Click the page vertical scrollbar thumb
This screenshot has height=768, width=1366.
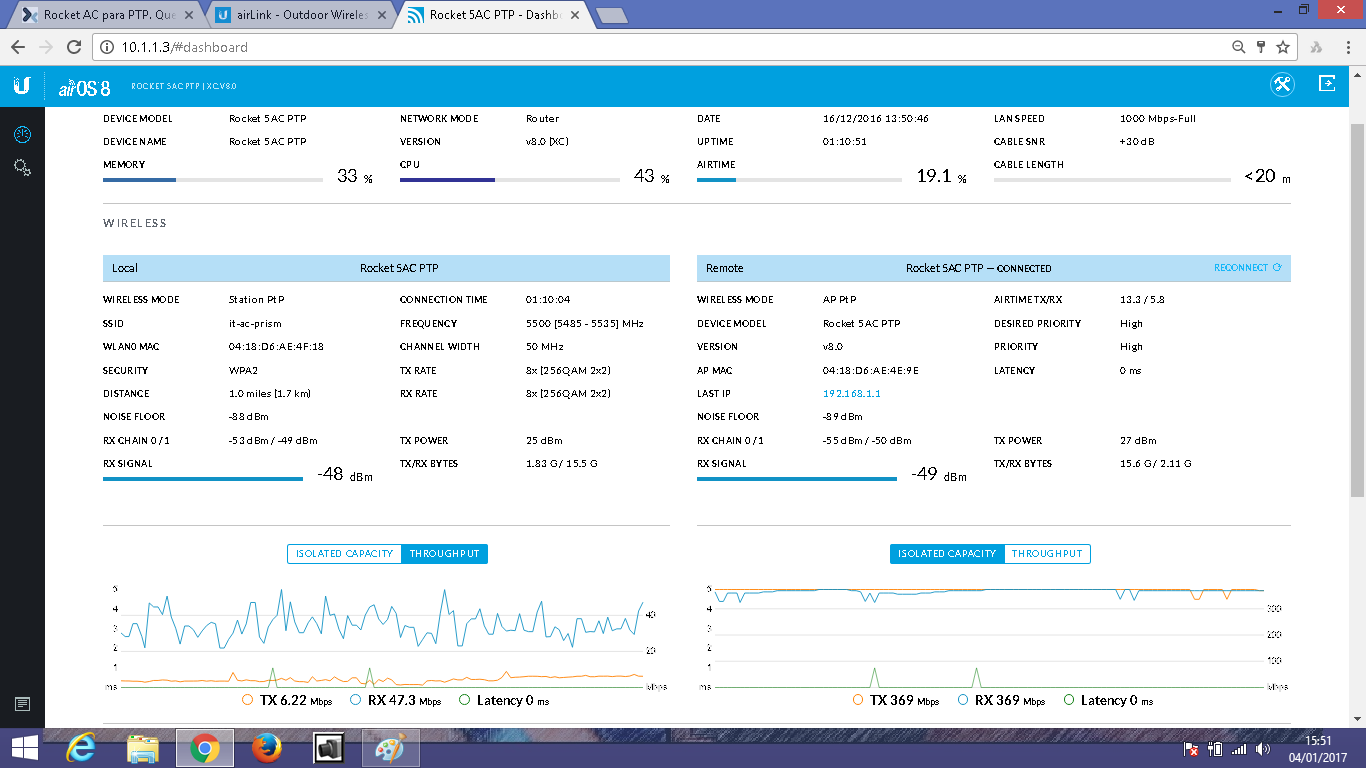(x=1357, y=311)
